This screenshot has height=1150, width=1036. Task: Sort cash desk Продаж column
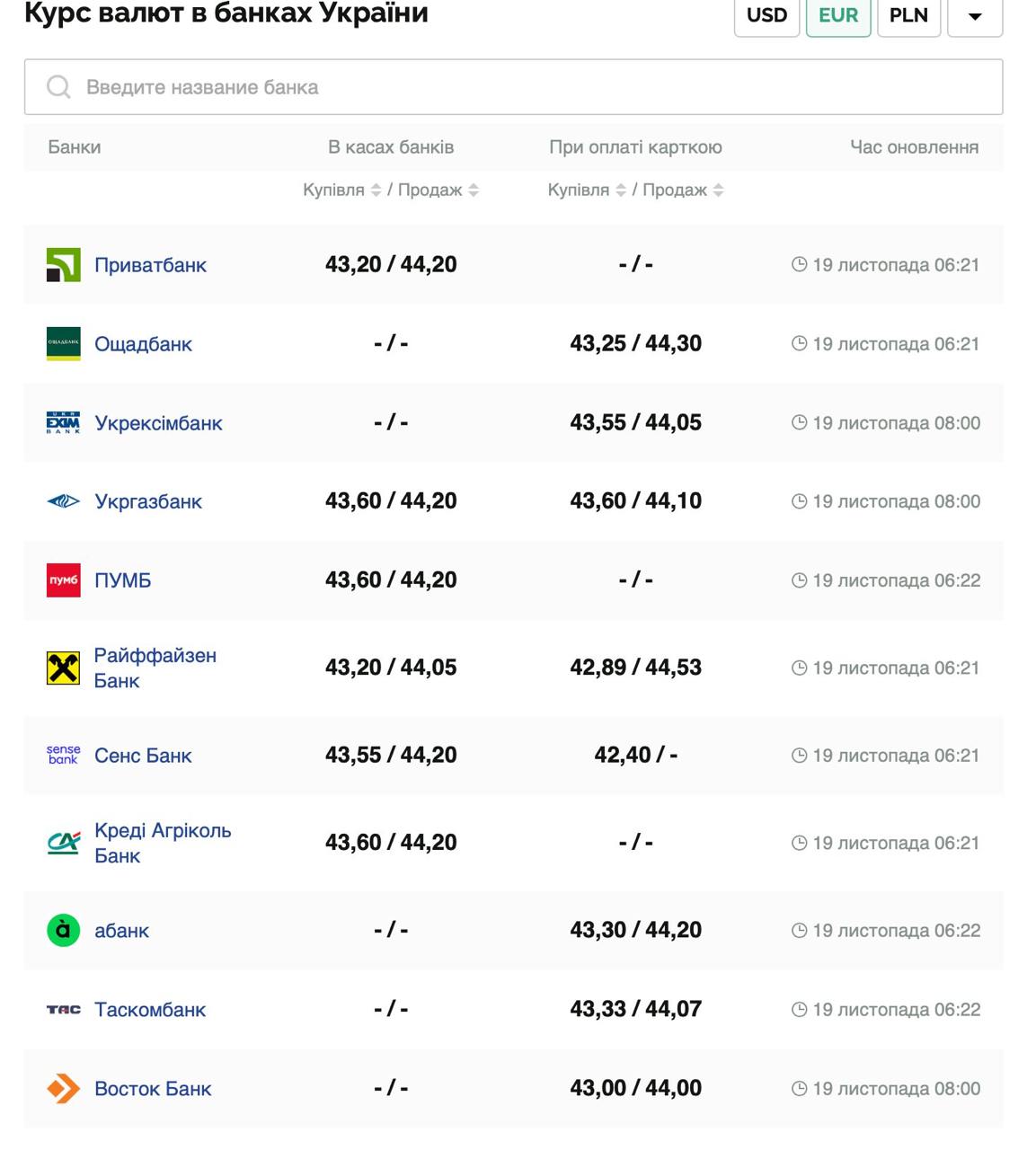coord(474,190)
